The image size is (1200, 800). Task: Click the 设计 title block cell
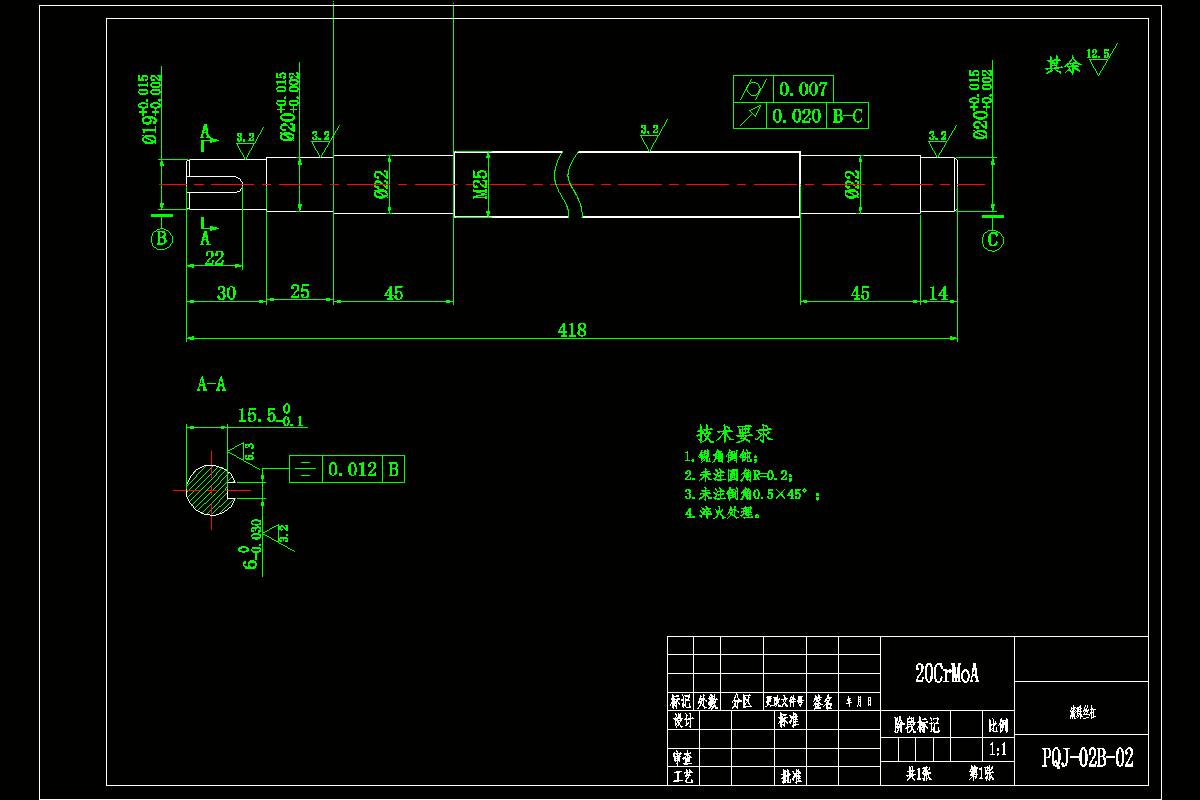(681, 720)
